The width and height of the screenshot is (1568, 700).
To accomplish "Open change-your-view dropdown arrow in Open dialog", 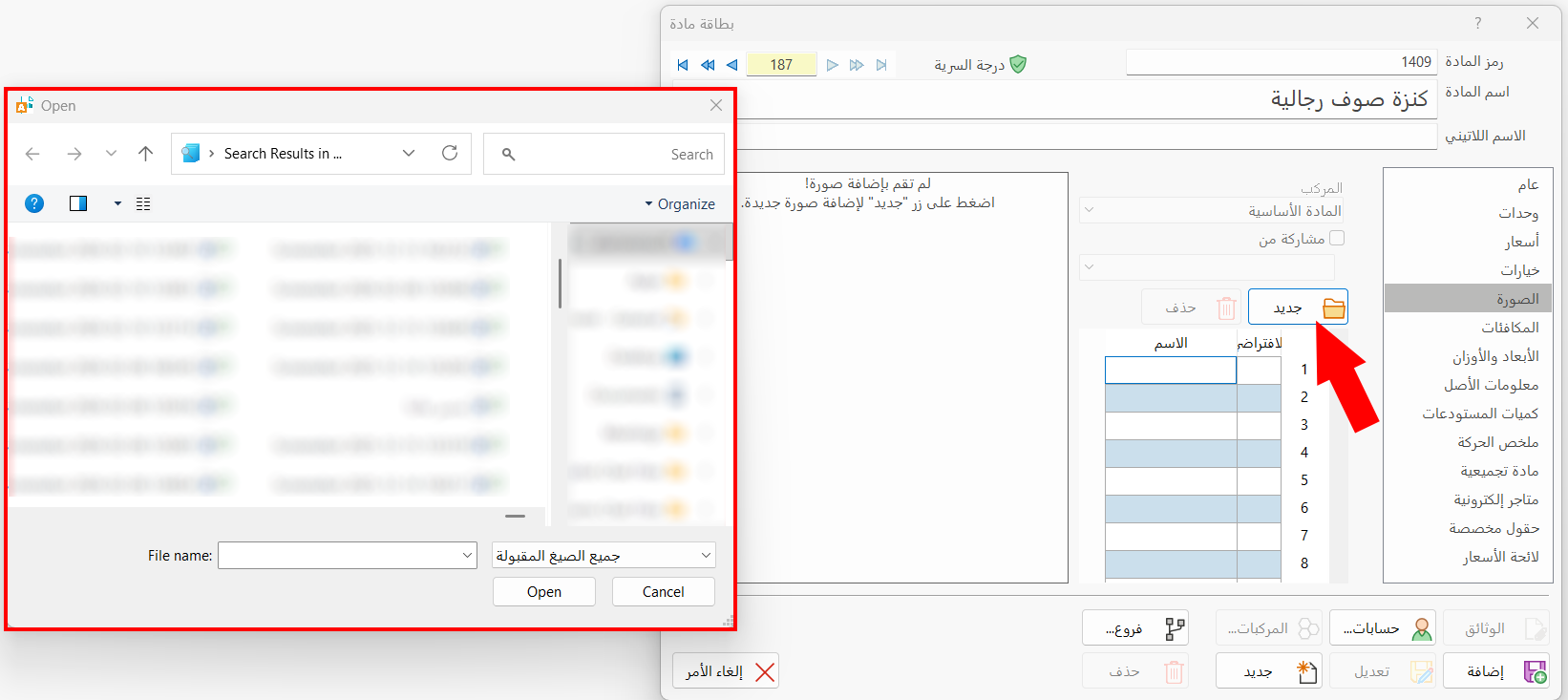I will [117, 203].
